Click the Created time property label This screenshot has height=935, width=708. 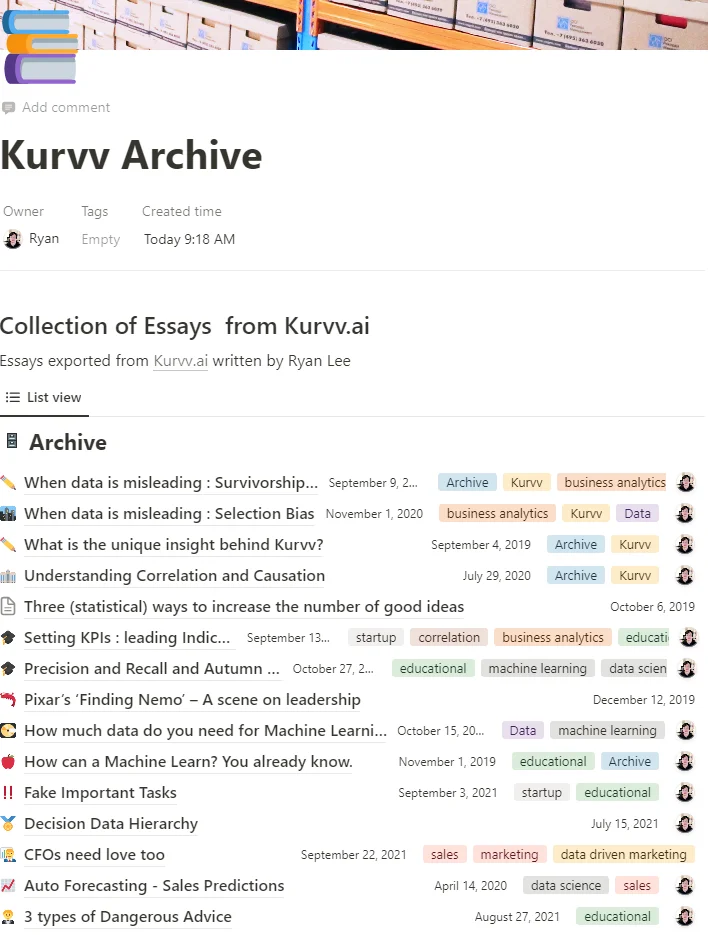(x=182, y=212)
